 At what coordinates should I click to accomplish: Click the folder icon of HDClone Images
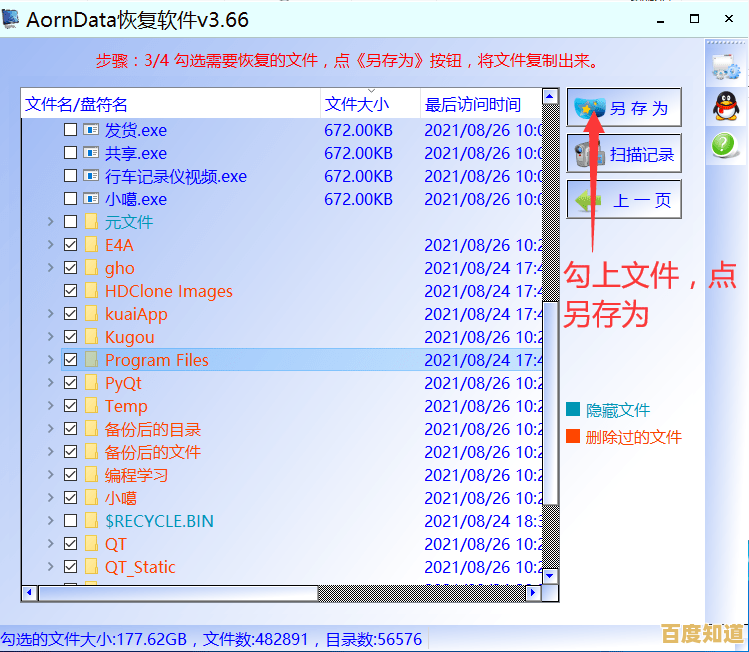(x=91, y=290)
